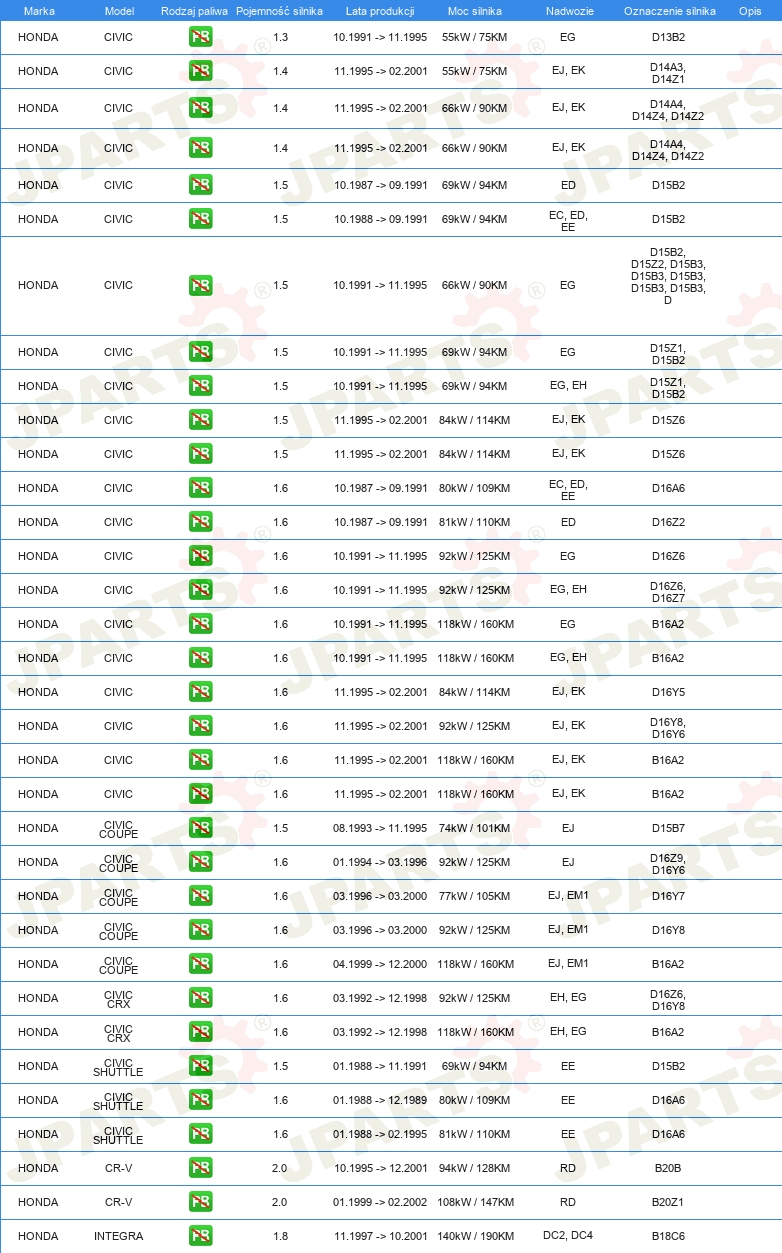Click the fuel icon in the CR-V B20B row
The width and height of the screenshot is (782, 1253).
click(x=200, y=1168)
